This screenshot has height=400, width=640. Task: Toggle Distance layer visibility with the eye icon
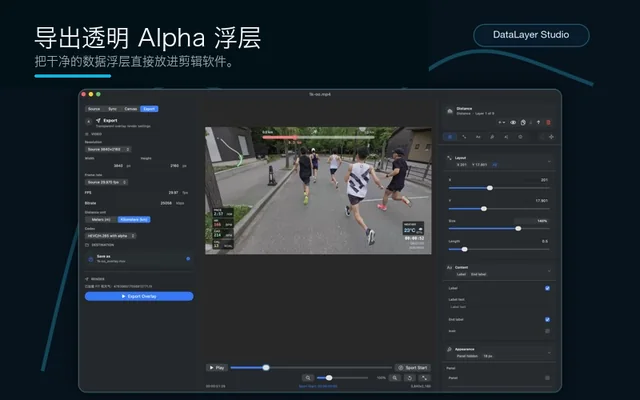pos(513,122)
